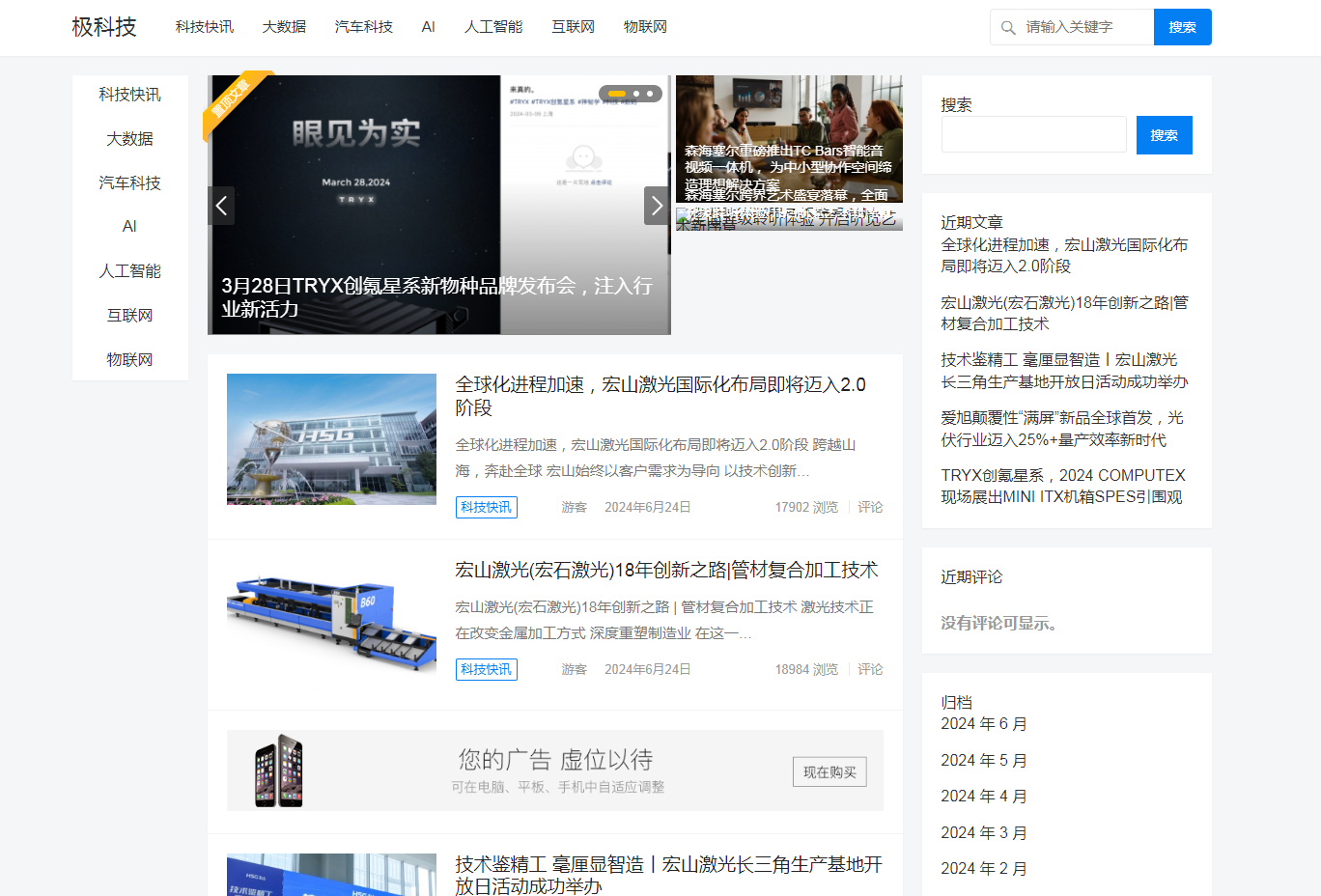This screenshot has width=1321, height=896.
Task: Click the 您的广告 虚位以待 banner
Action: 555,770
